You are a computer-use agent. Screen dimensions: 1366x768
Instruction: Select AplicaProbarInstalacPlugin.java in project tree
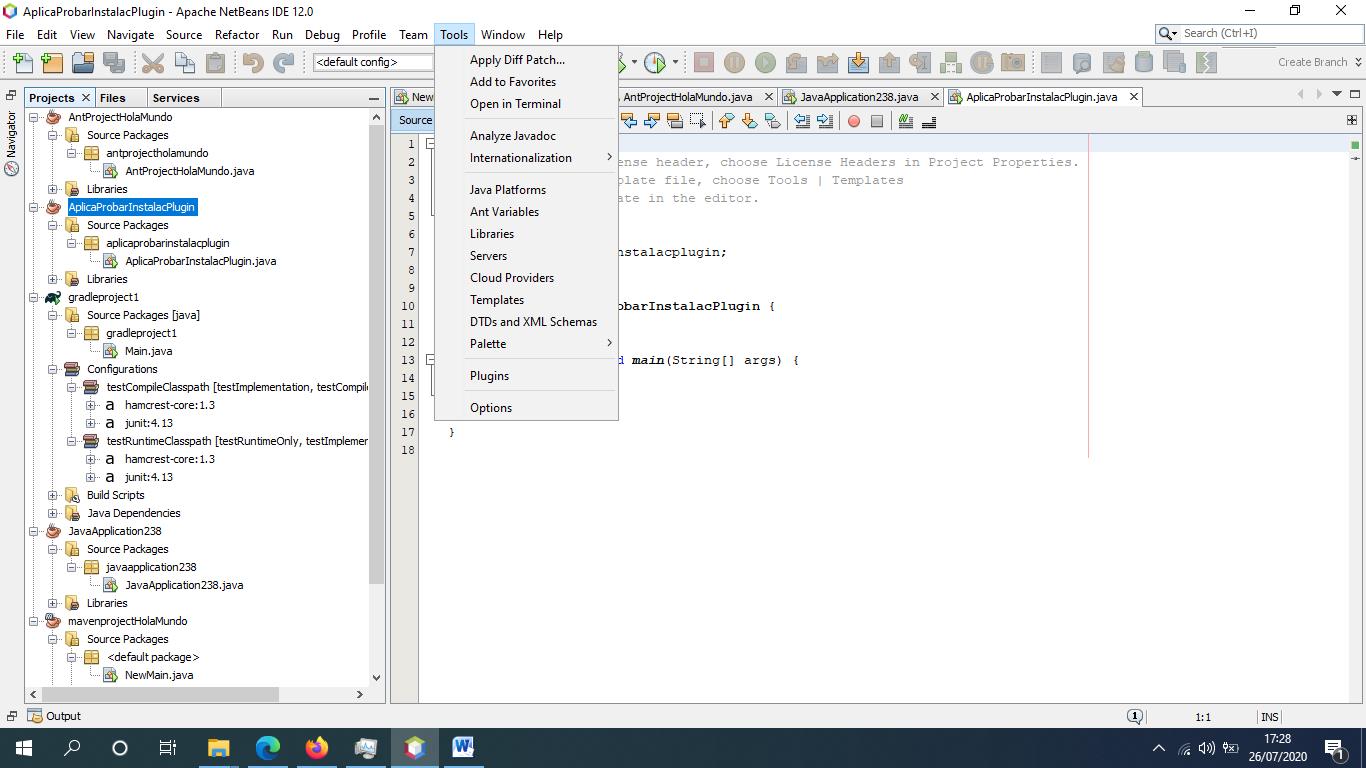pos(201,261)
